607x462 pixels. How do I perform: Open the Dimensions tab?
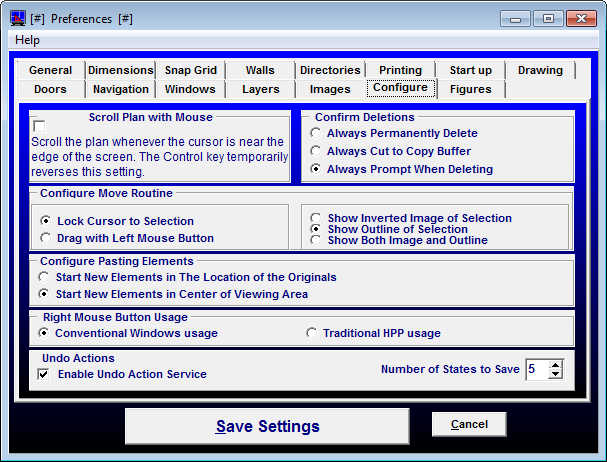coord(120,70)
